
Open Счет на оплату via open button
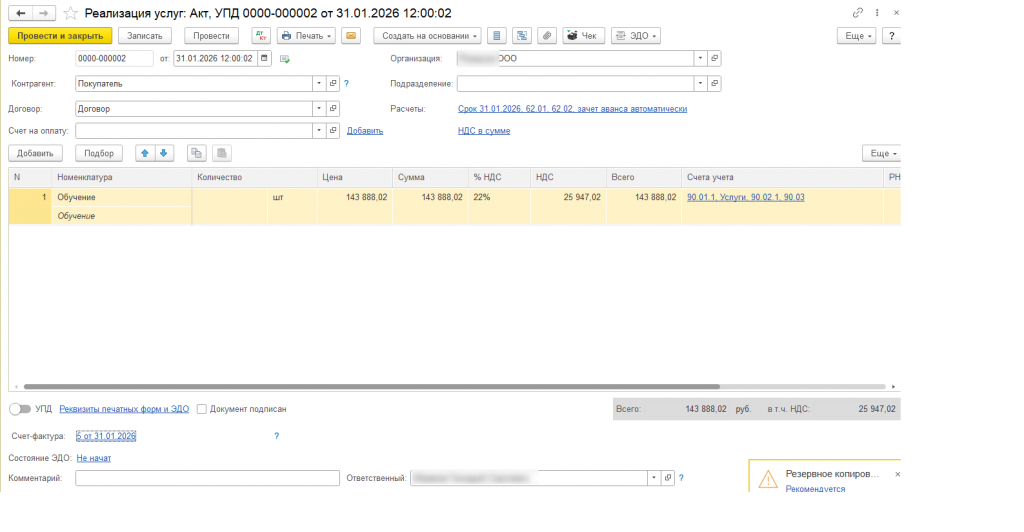tap(333, 131)
